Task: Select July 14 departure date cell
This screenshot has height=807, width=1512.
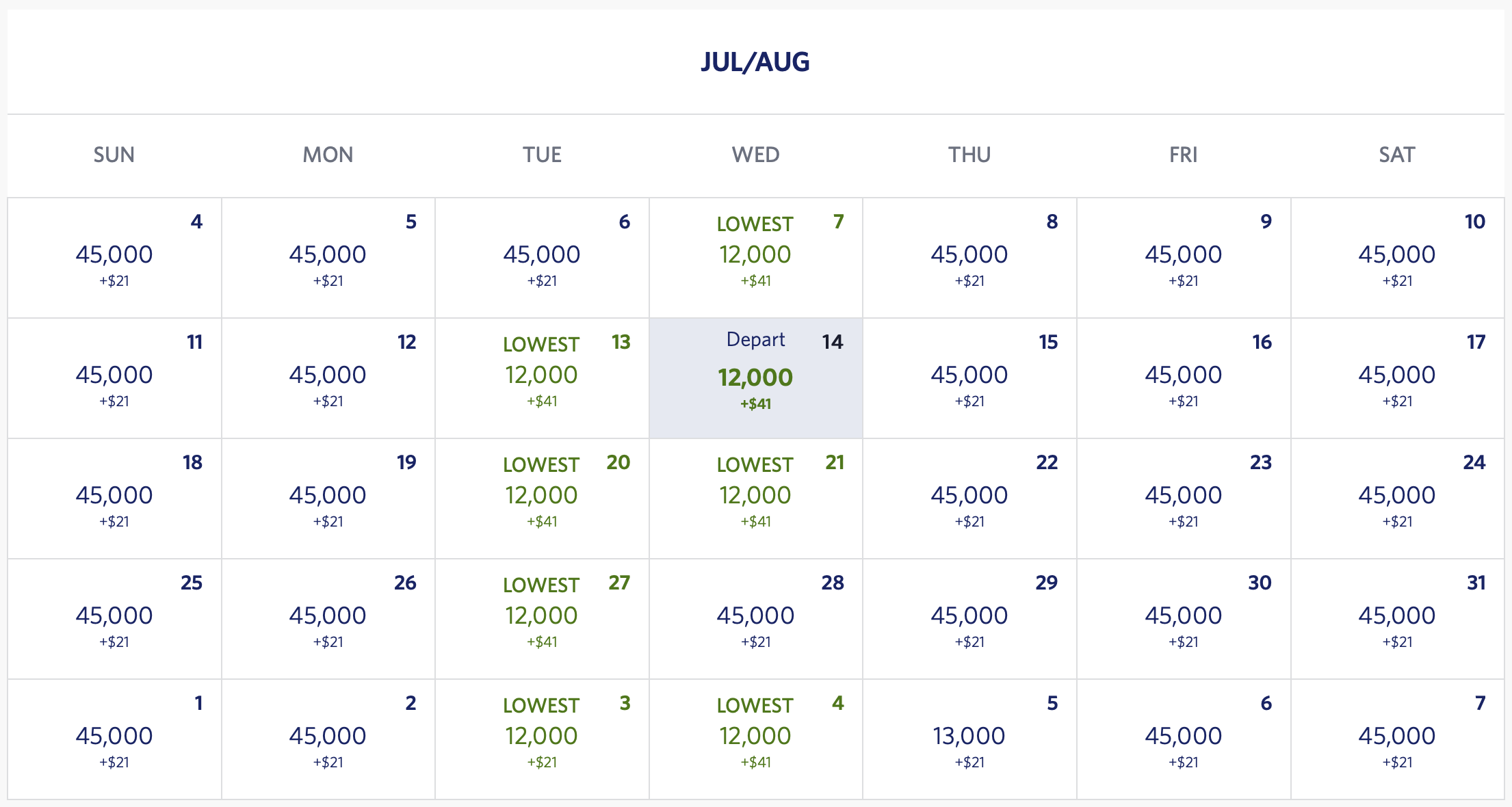Action: click(x=755, y=377)
